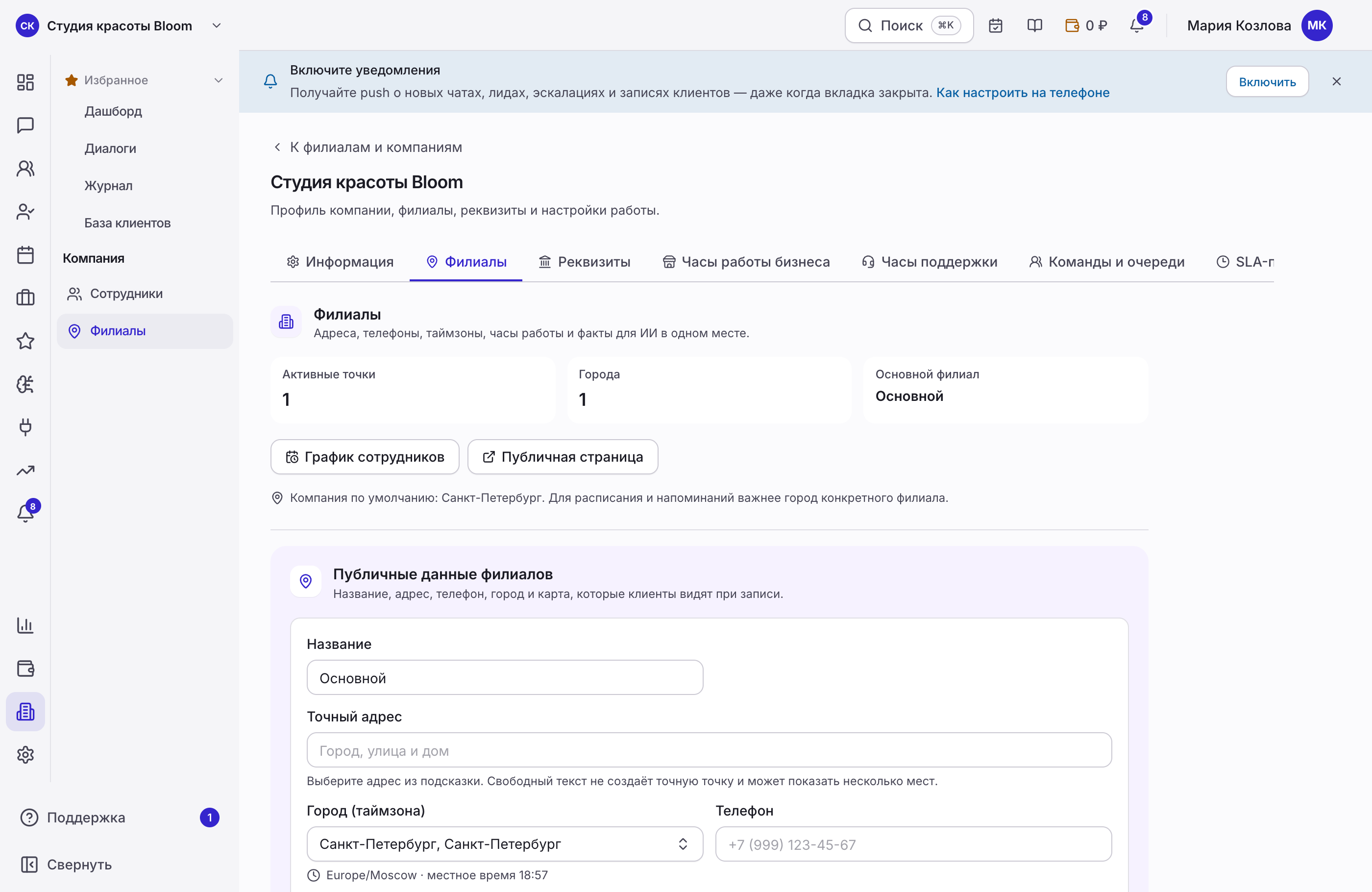Screen dimensions: 1372x892
Task: Focus the Название input field
Action: pos(504,677)
